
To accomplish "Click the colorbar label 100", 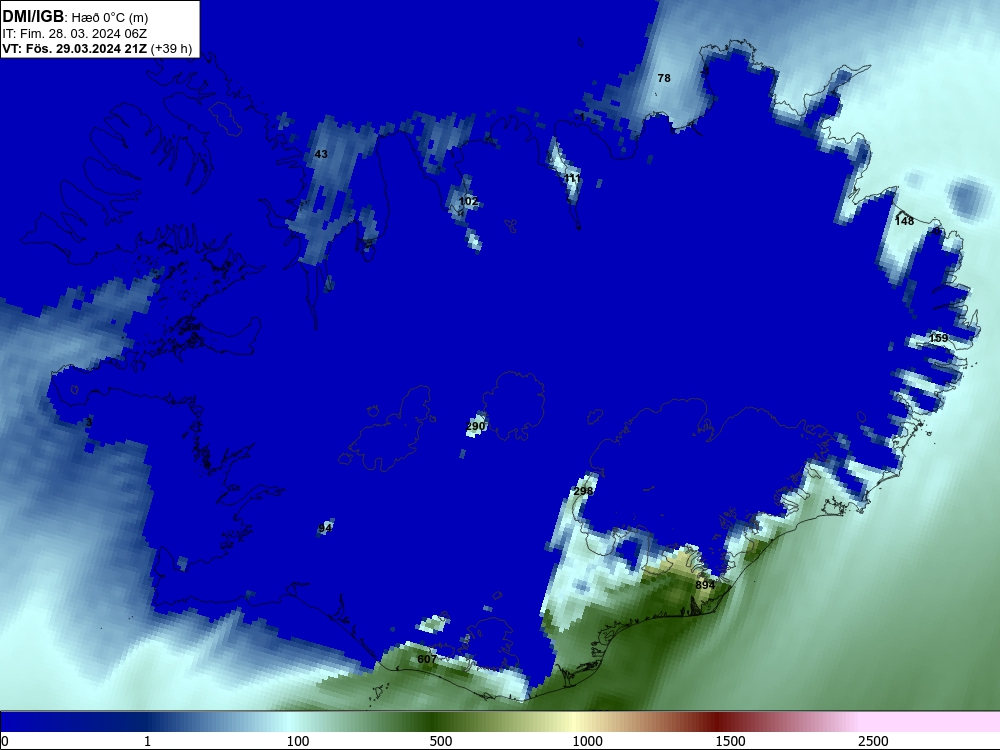I will pyautogui.click(x=298, y=741).
